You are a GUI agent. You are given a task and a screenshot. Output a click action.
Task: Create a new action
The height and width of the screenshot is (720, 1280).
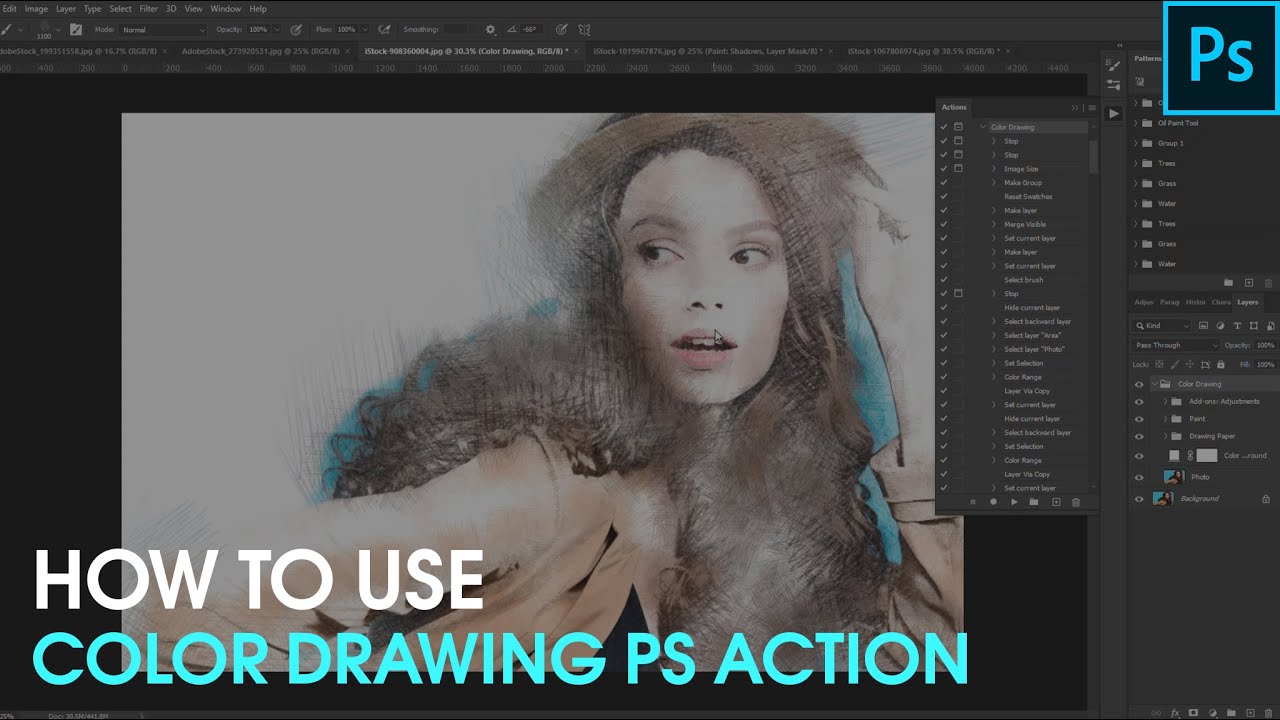tap(1056, 502)
